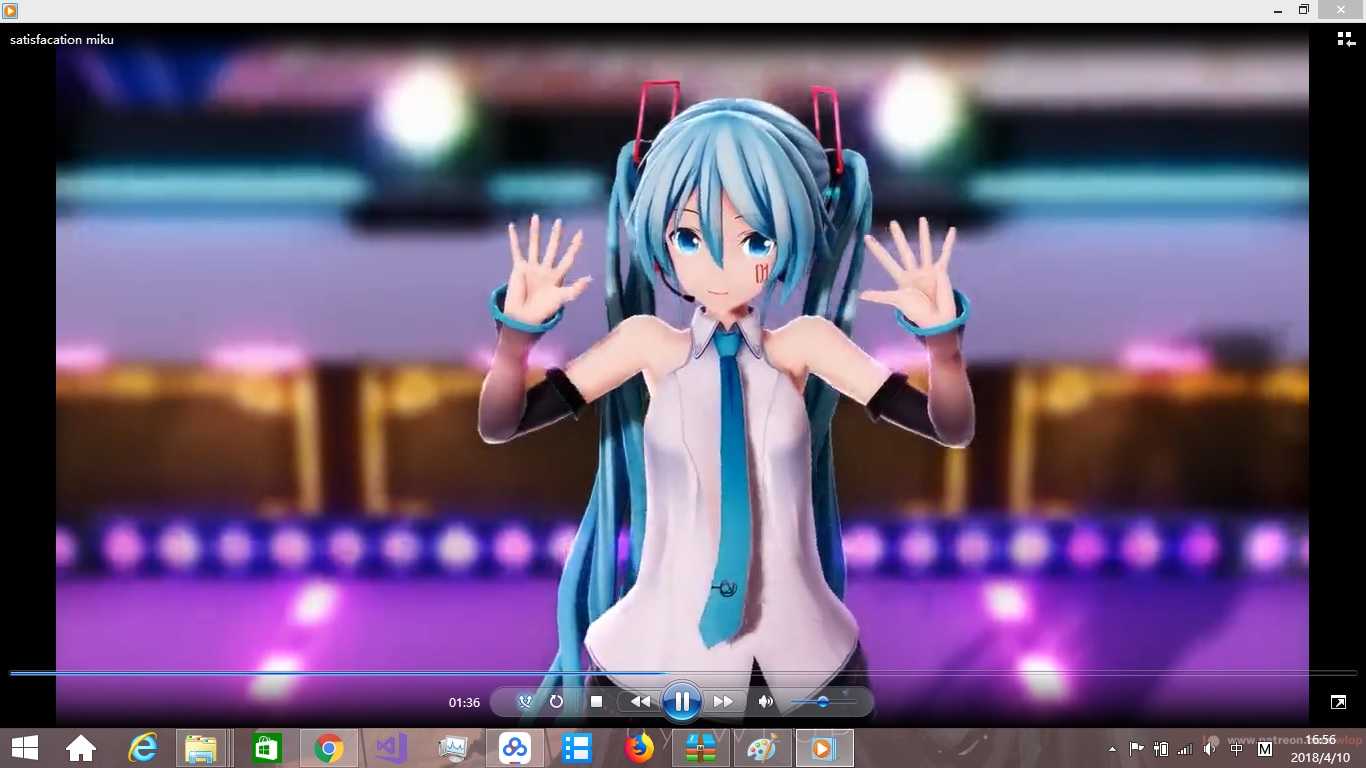This screenshot has width=1366, height=768.
Task: Restore down the media player window
Action: click(x=1304, y=10)
